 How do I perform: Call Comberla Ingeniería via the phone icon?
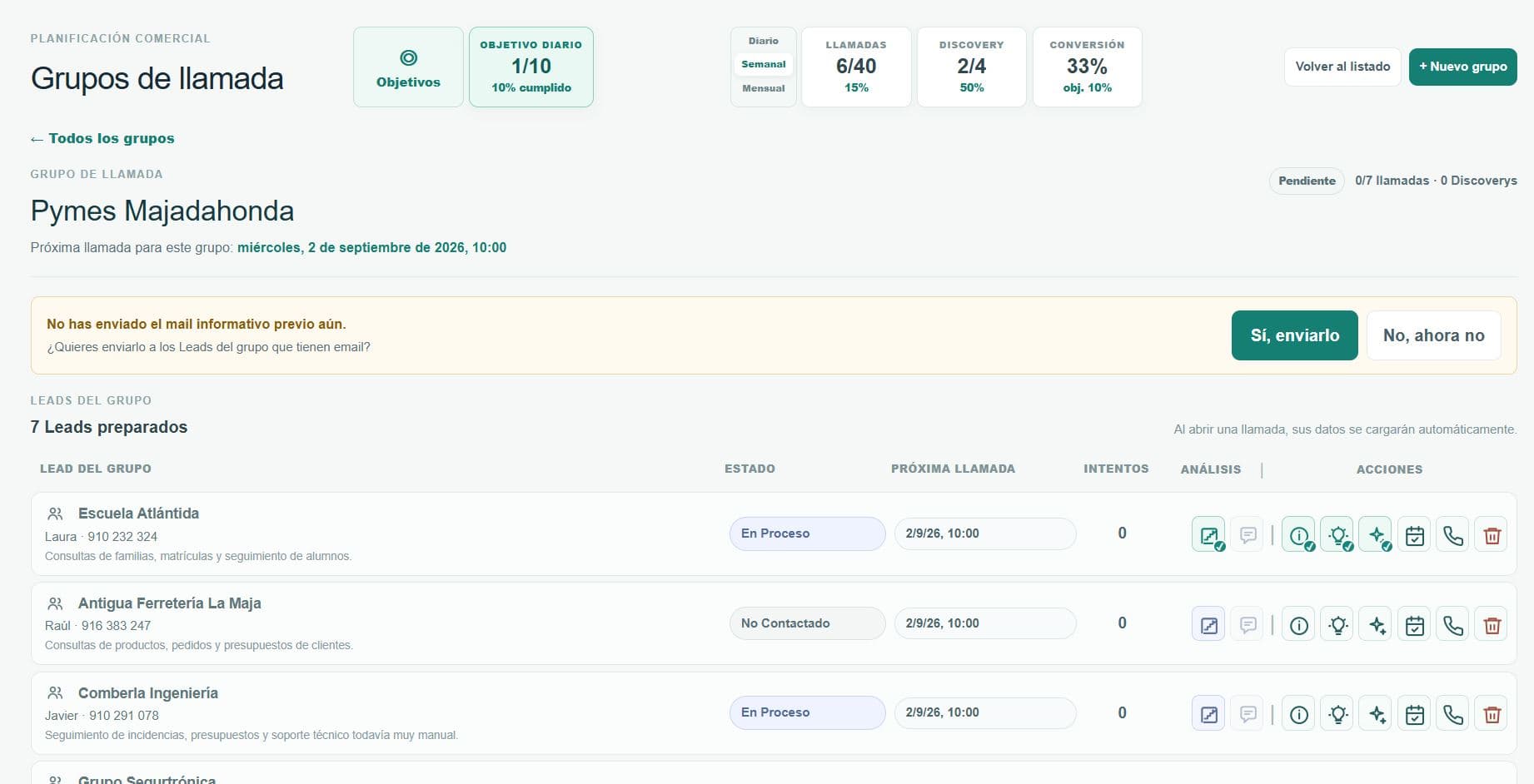pyautogui.click(x=1453, y=713)
